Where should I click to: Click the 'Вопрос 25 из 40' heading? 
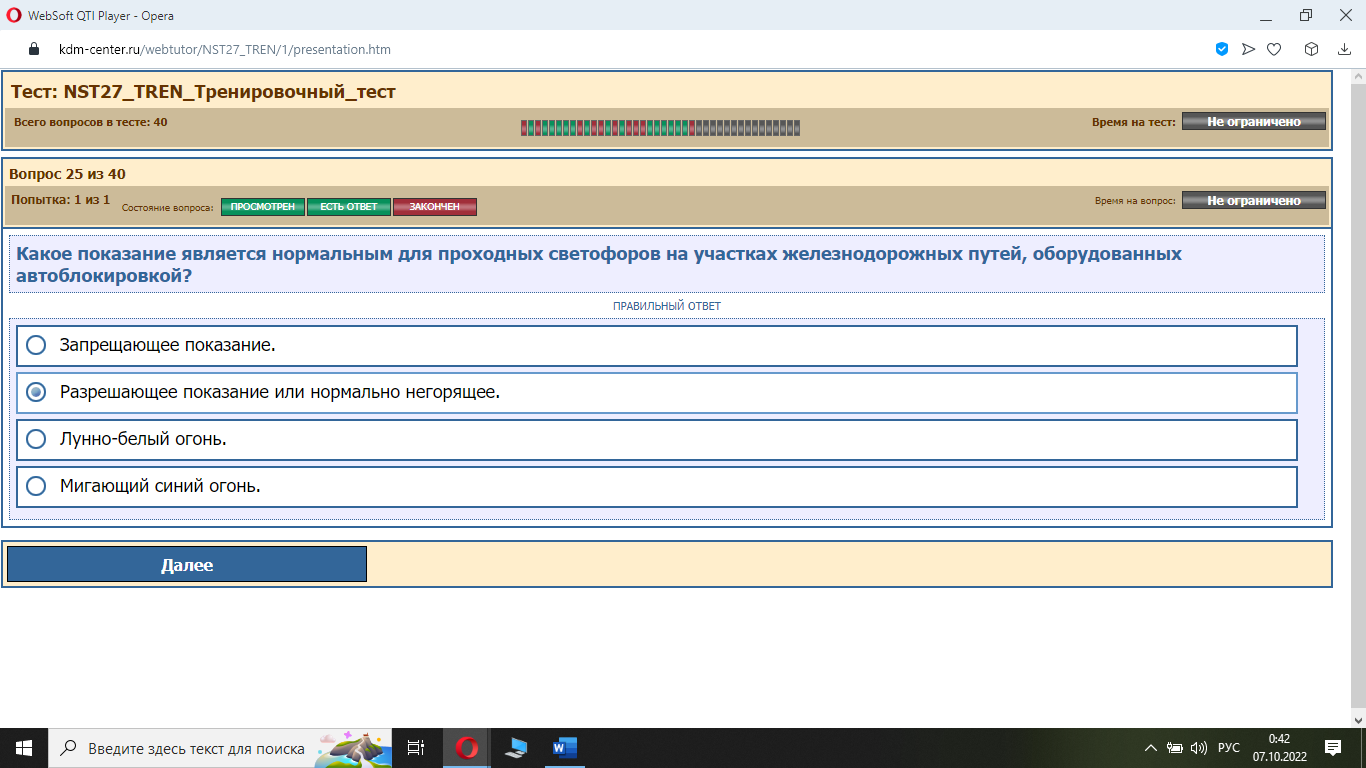pyautogui.click(x=67, y=174)
